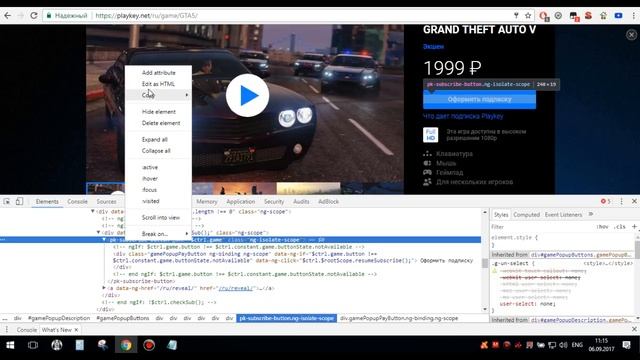The image size is (640, 360).
Task: Open the blue extension icon in toolbar
Action: [x=618, y=16]
